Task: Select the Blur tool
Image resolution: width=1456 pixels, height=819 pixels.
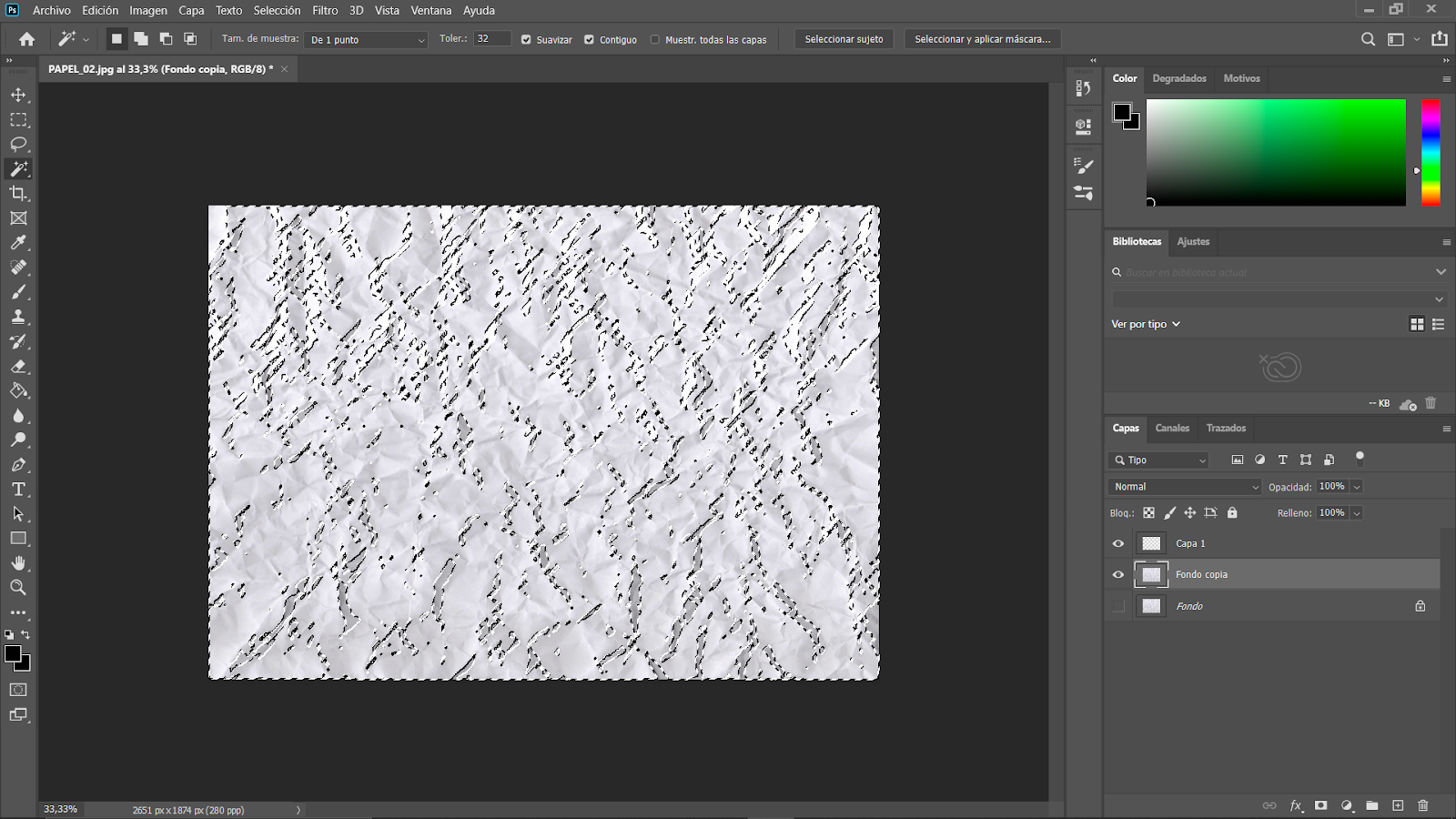Action: coord(18,415)
